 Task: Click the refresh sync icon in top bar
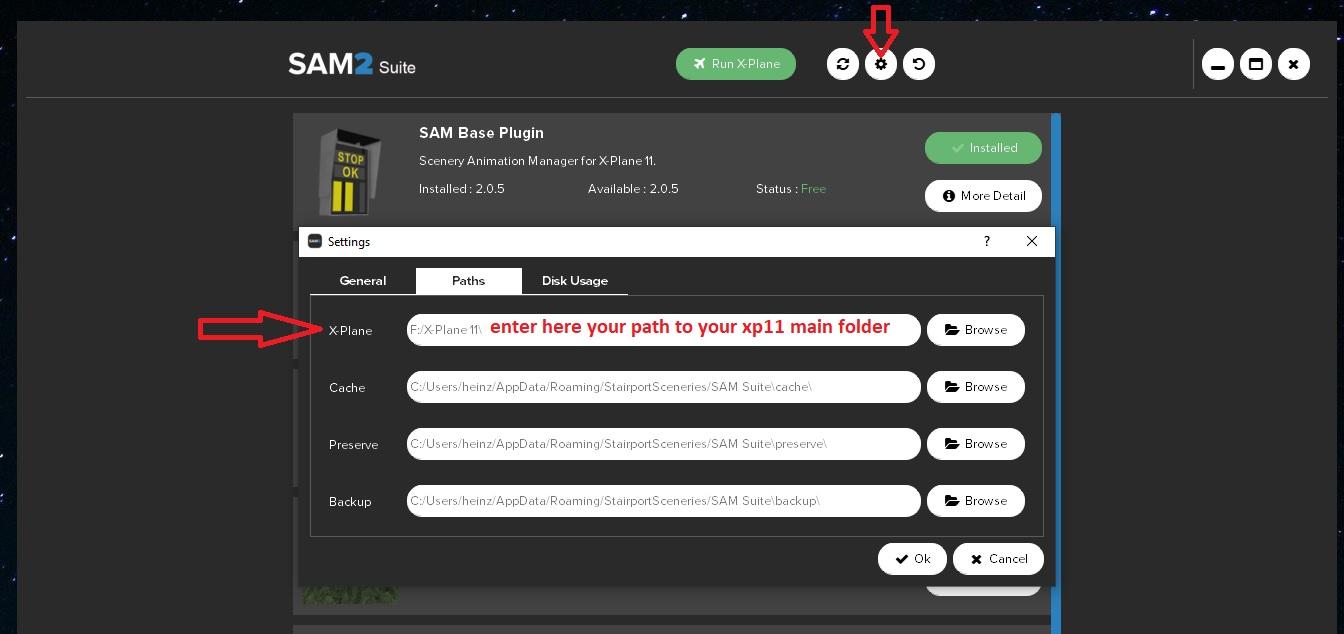(843, 64)
